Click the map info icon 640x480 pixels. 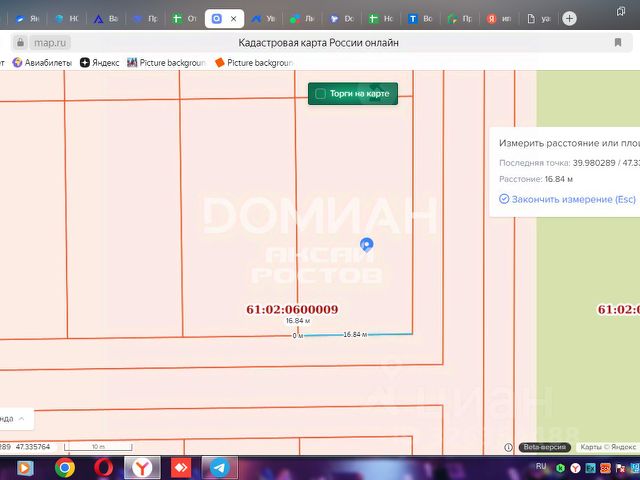pos(508,447)
